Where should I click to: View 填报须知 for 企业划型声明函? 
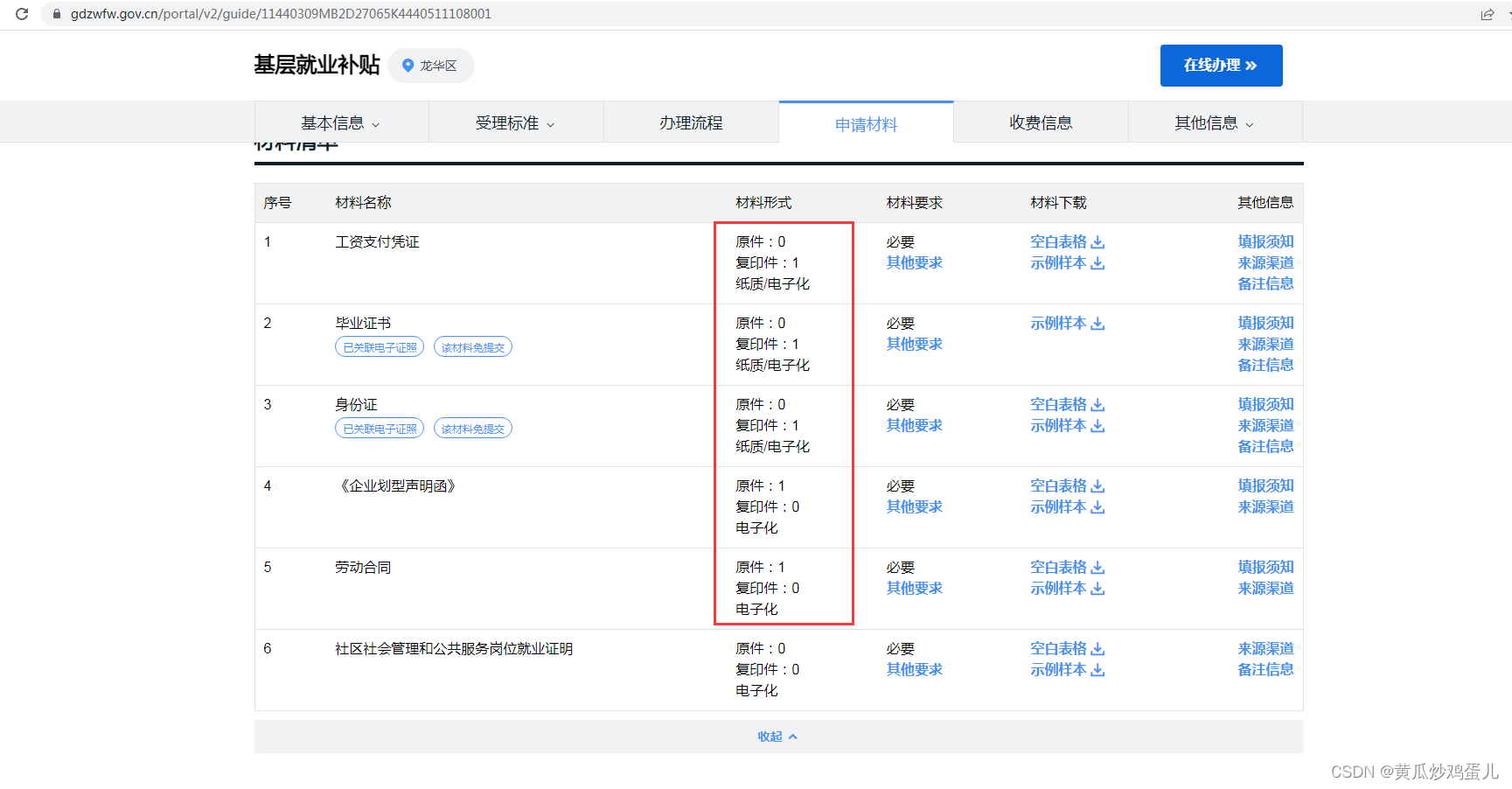[1265, 485]
